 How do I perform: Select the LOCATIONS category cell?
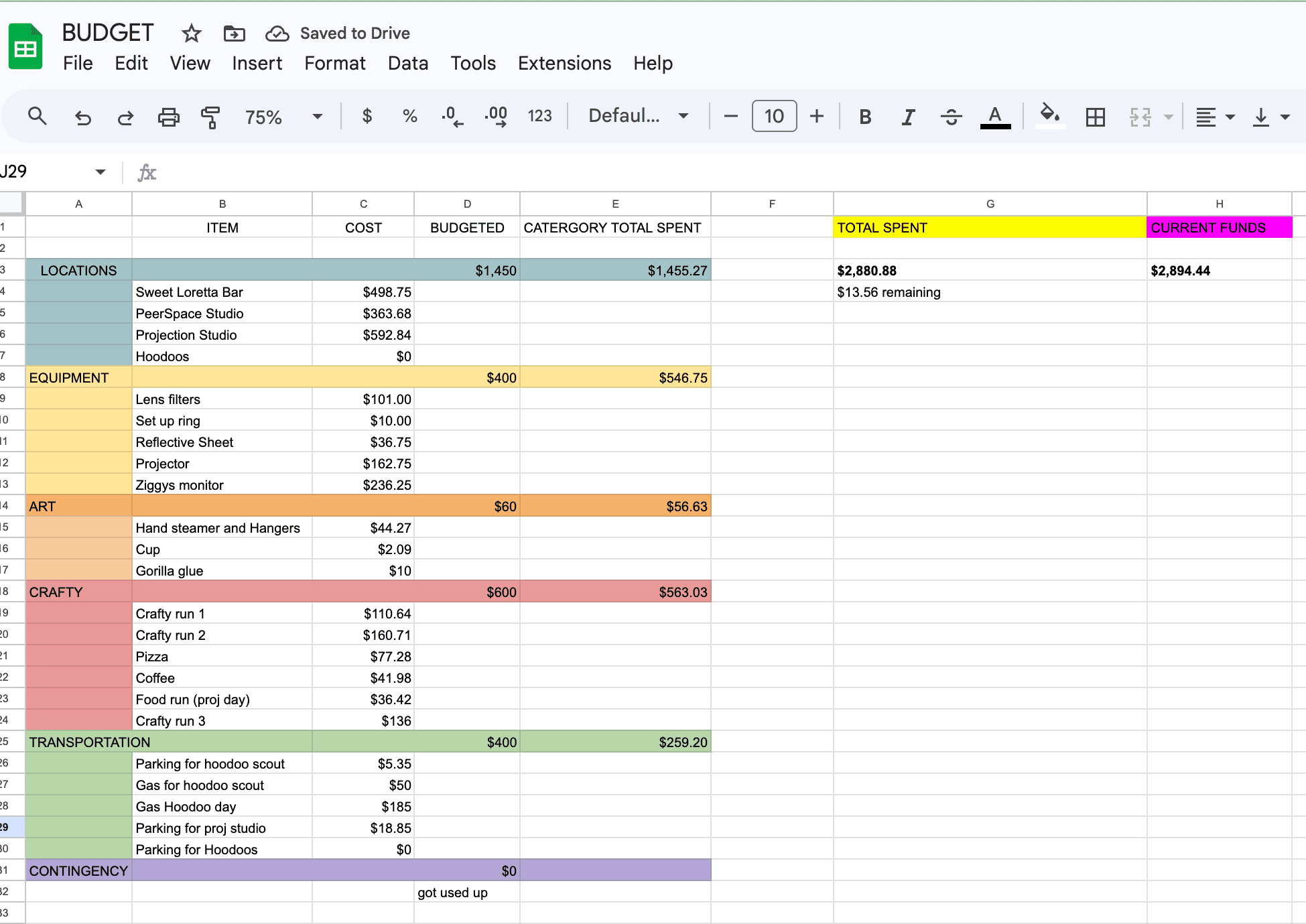tap(78, 270)
